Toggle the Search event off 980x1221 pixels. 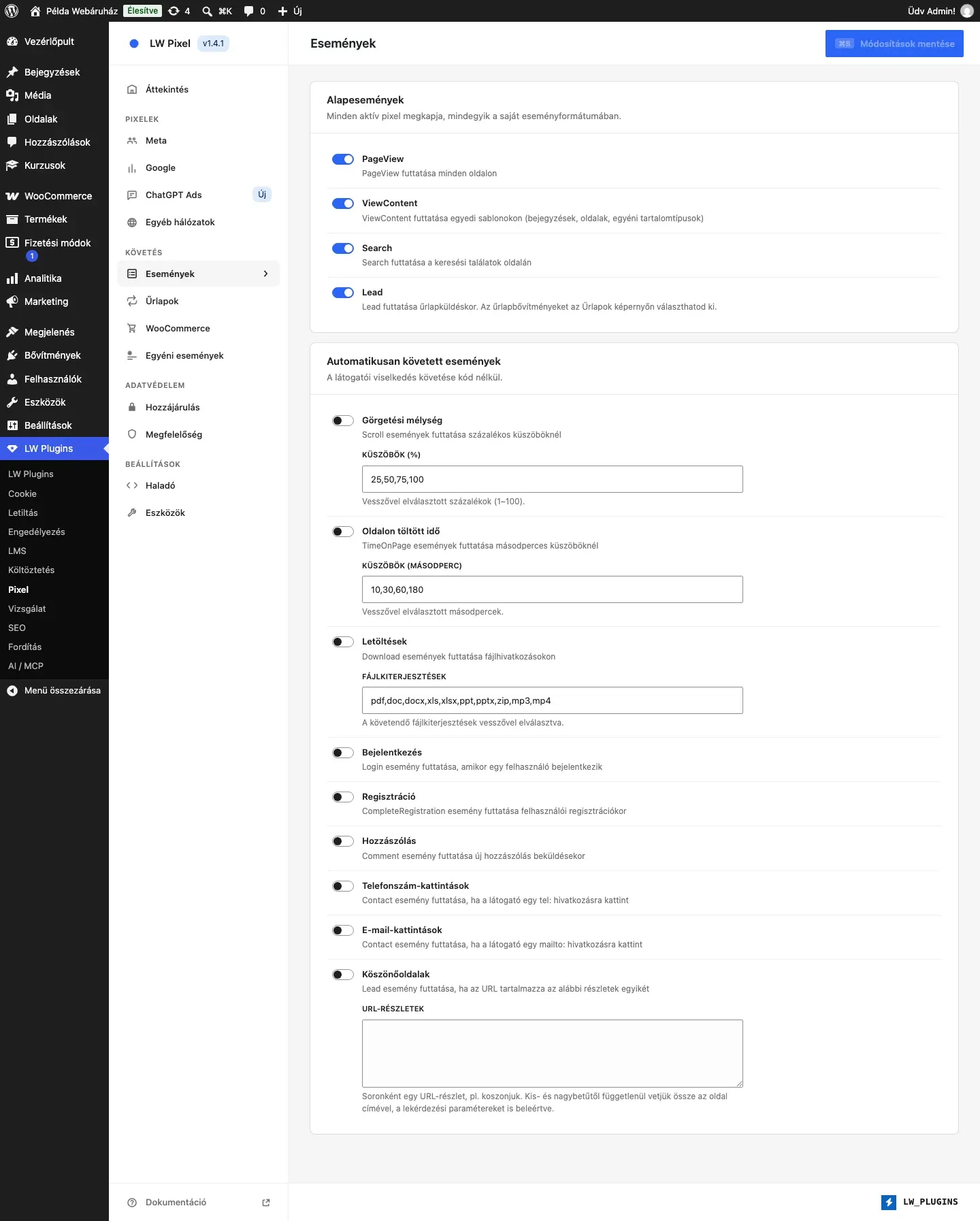[343, 248]
